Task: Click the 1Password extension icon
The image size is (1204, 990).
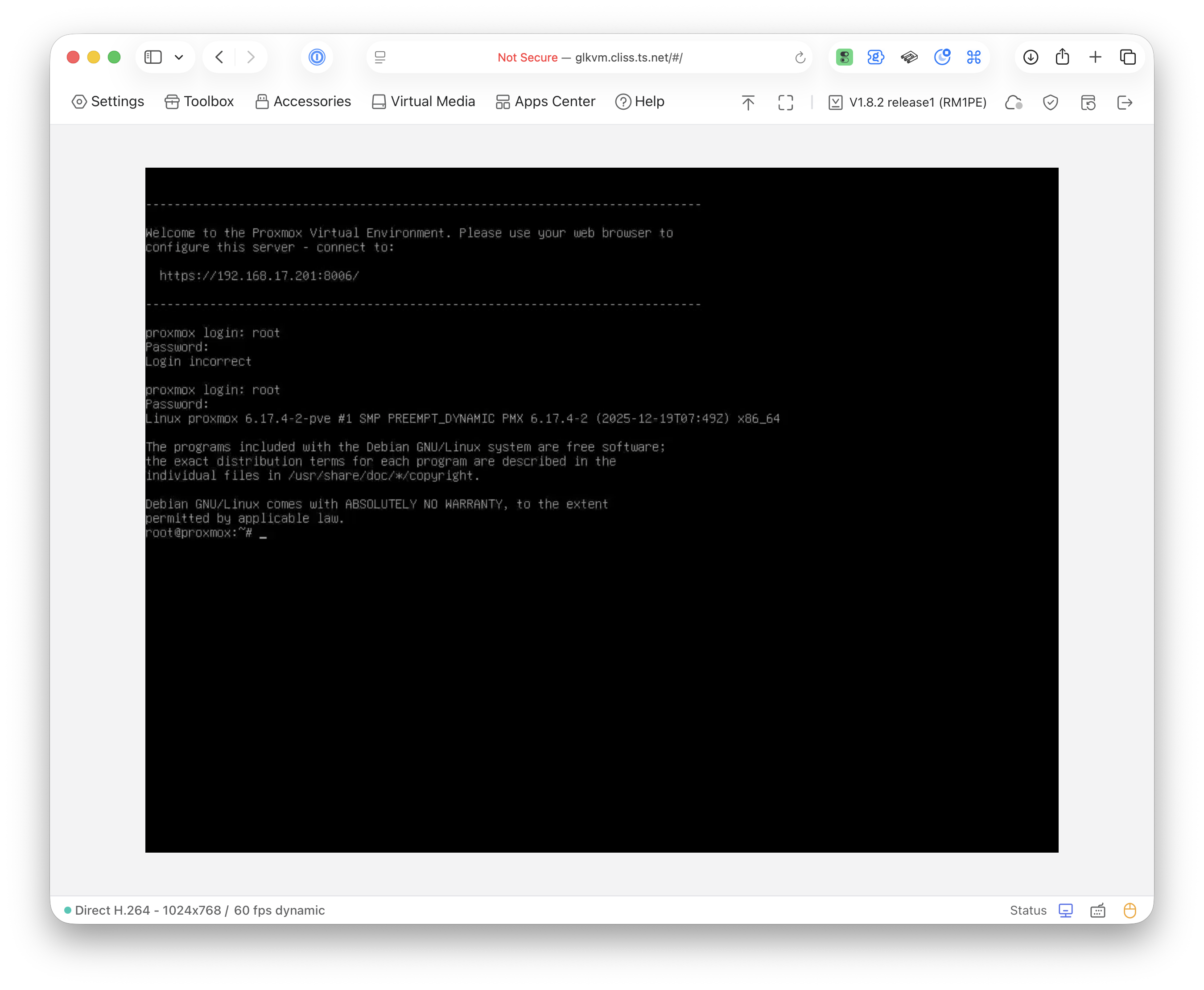Action: tap(317, 57)
